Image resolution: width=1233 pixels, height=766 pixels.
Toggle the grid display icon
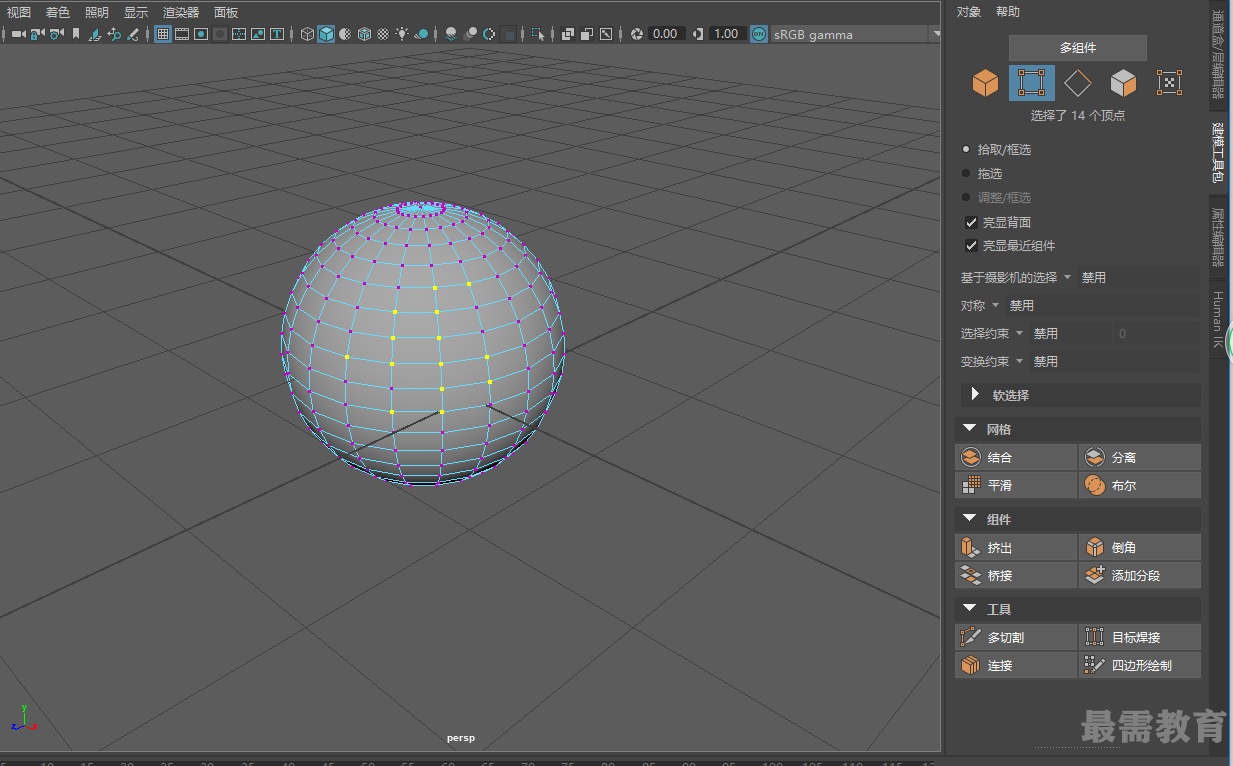coord(162,34)
